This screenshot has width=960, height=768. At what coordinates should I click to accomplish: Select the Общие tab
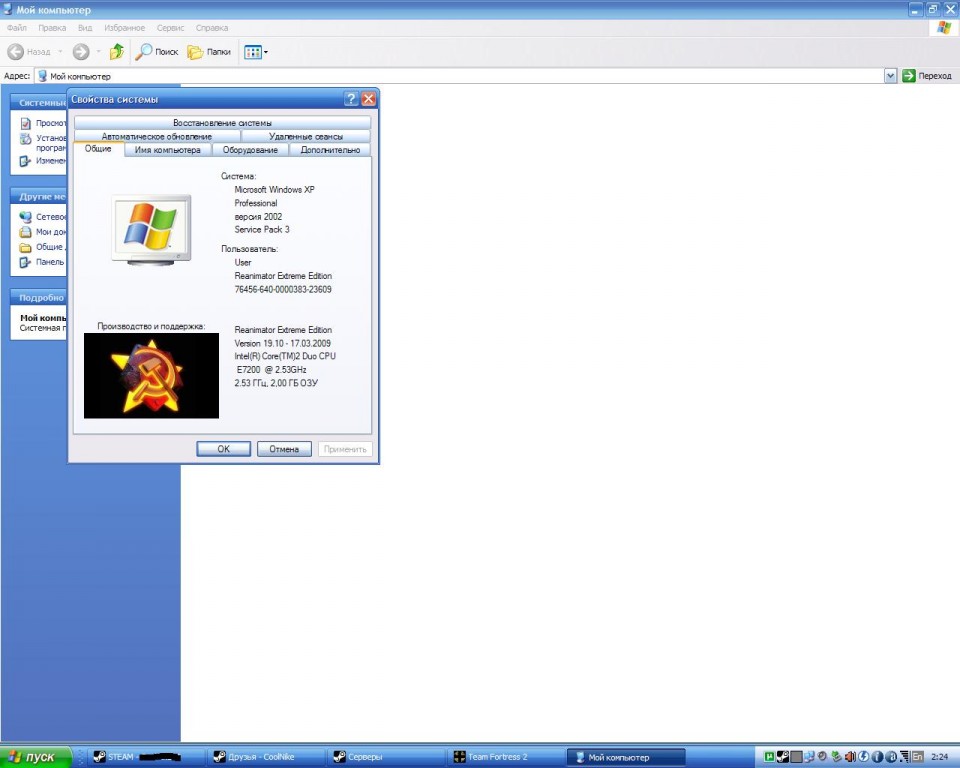pyautogui.click(x=98, y=149)
